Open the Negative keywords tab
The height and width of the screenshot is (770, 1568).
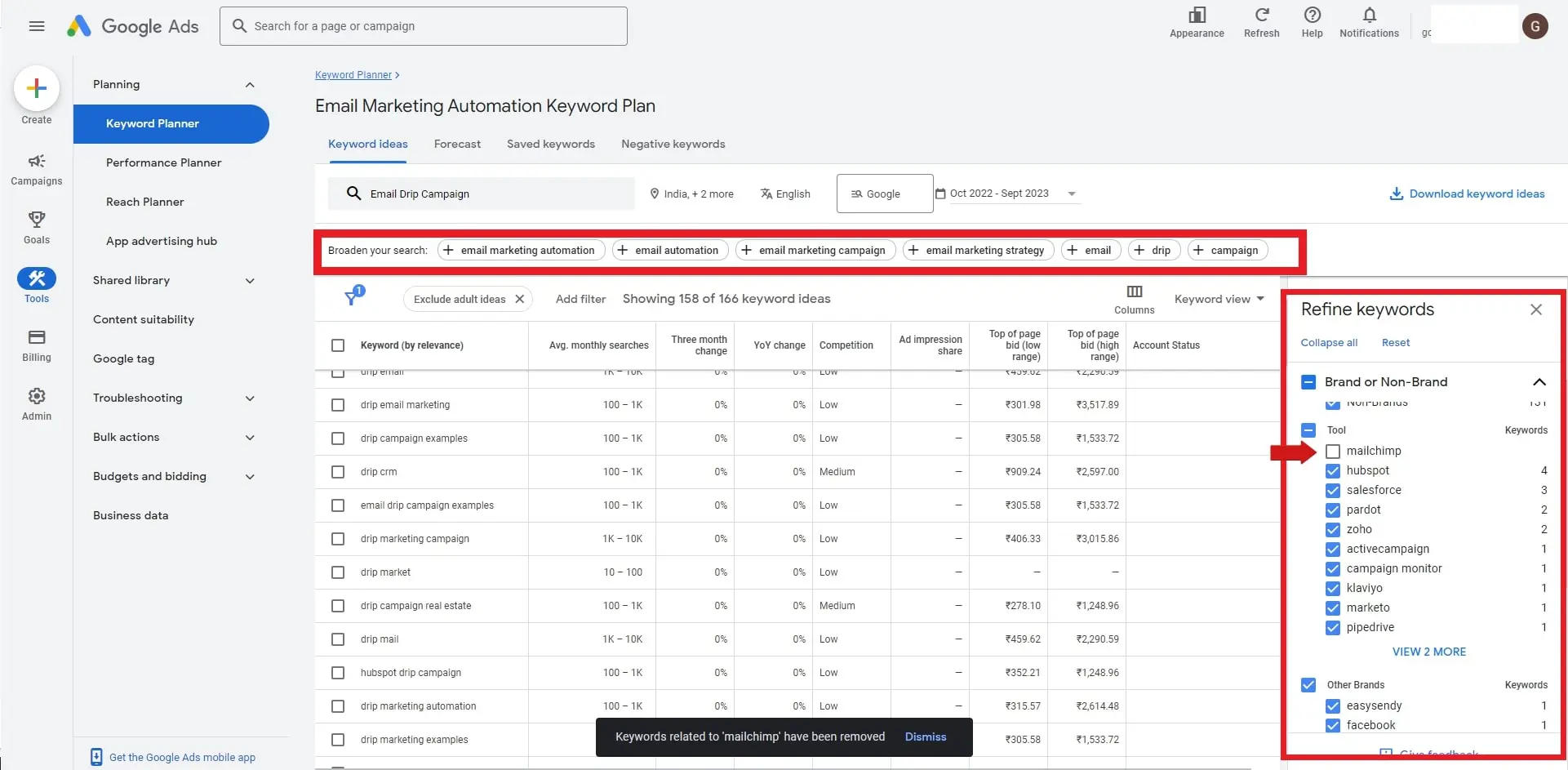pyautogui.click(x=673, y=145)
